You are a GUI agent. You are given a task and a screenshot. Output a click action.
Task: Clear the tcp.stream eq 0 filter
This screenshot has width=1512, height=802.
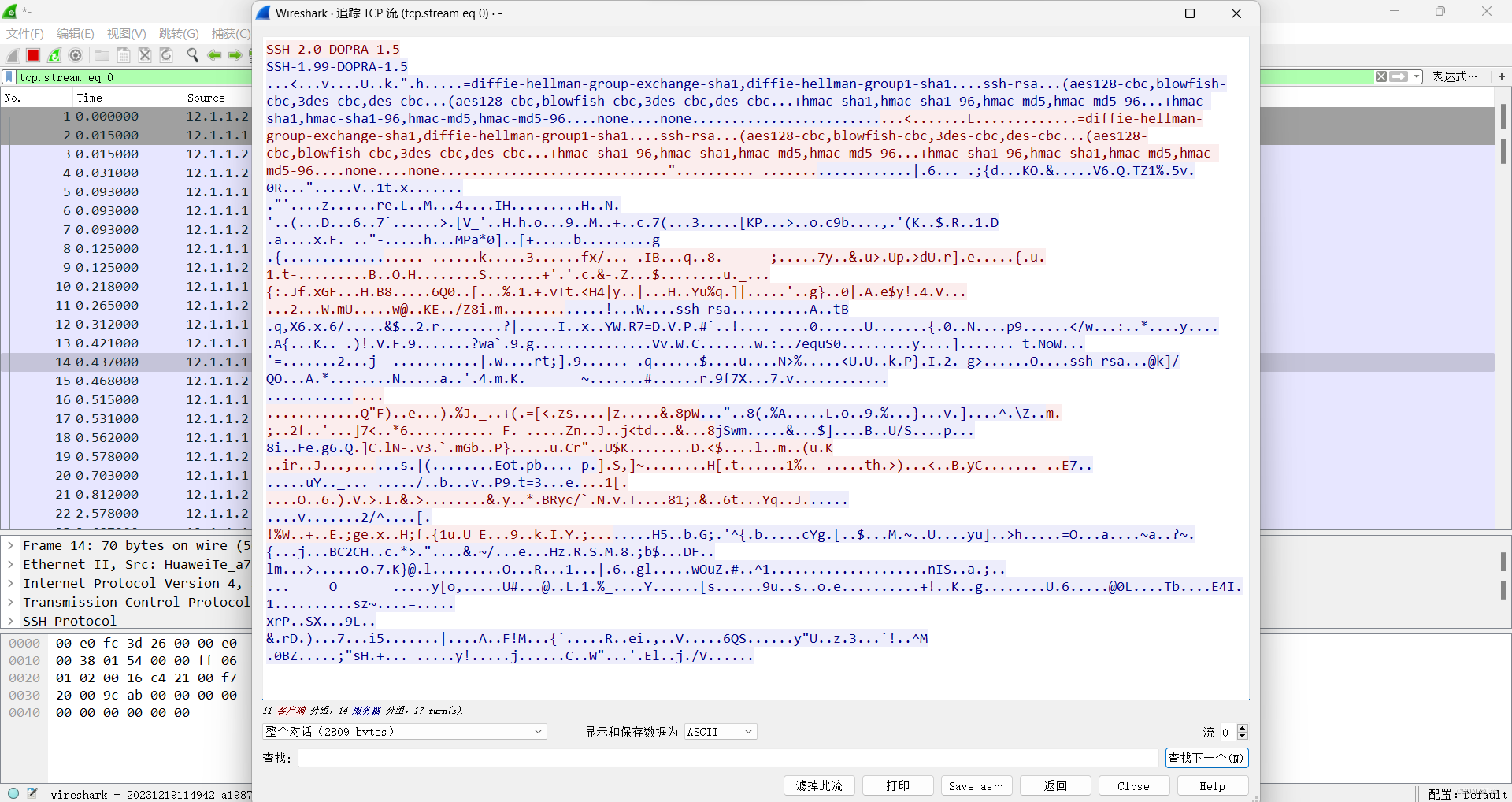click(1381, 76)
